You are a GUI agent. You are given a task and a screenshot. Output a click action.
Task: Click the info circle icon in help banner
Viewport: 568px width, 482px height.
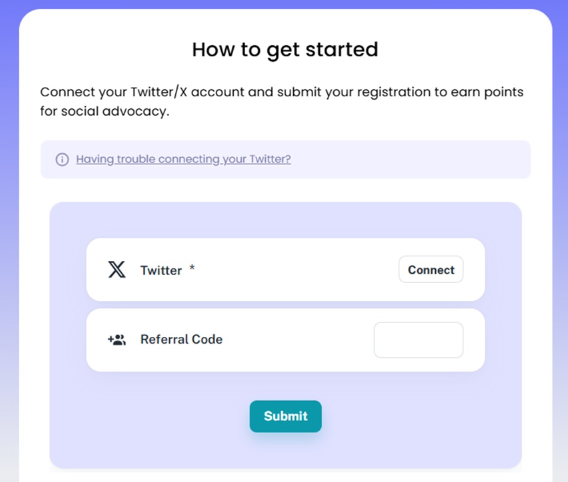pyautogui.click(x=62, y=159)
